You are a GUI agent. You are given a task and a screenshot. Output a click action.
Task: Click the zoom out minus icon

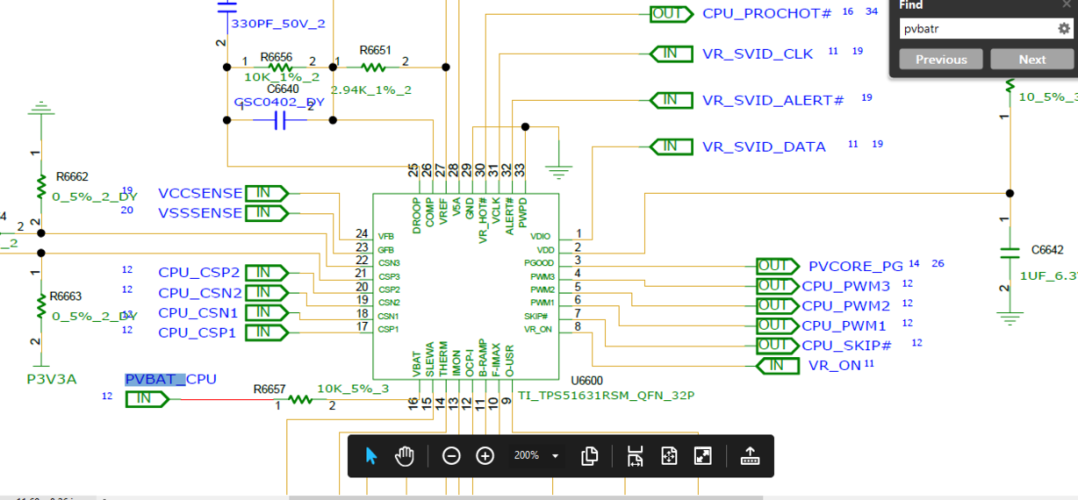click(451, 455)
